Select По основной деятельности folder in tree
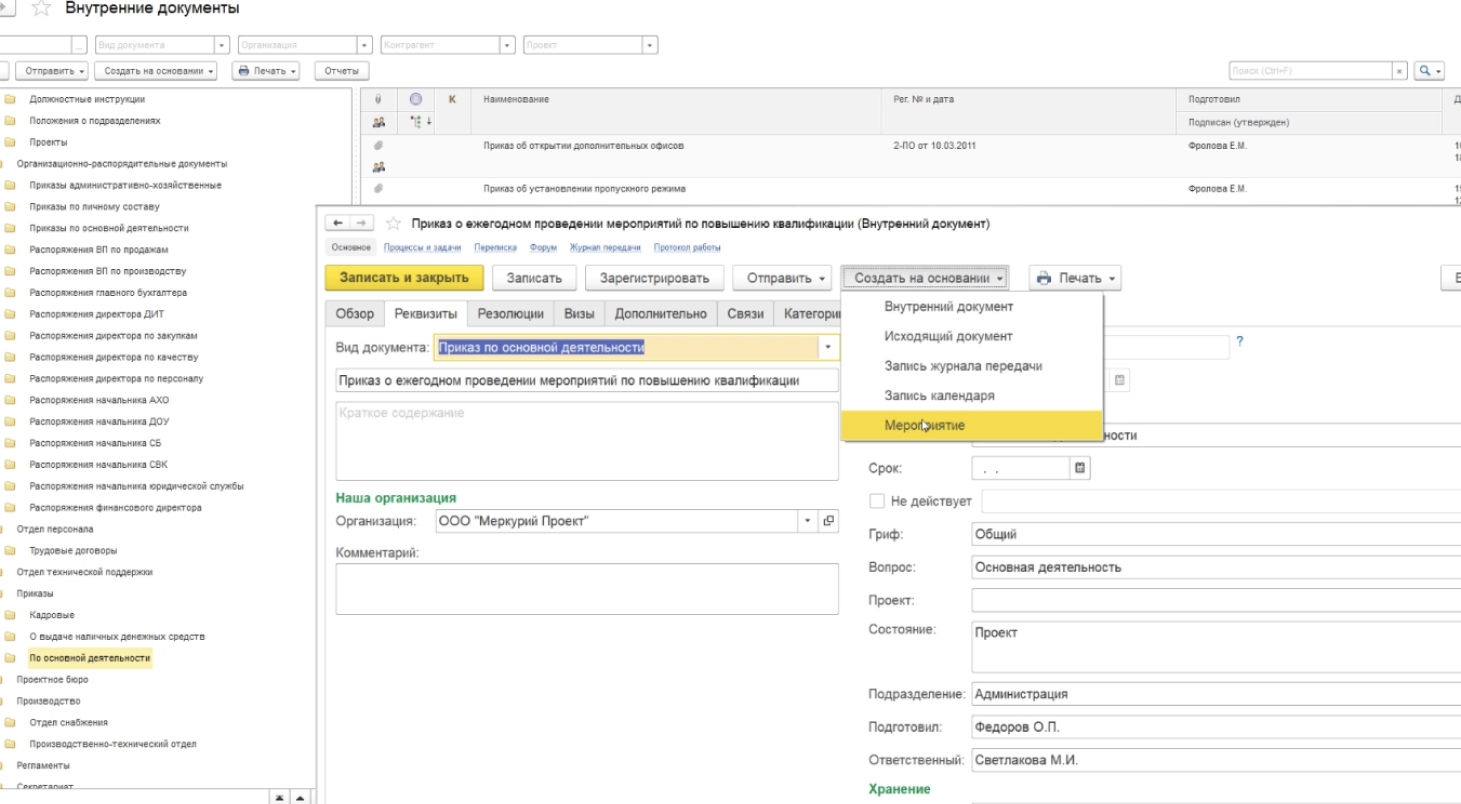This screenshot has height=804, width=1461. [90, 658]
